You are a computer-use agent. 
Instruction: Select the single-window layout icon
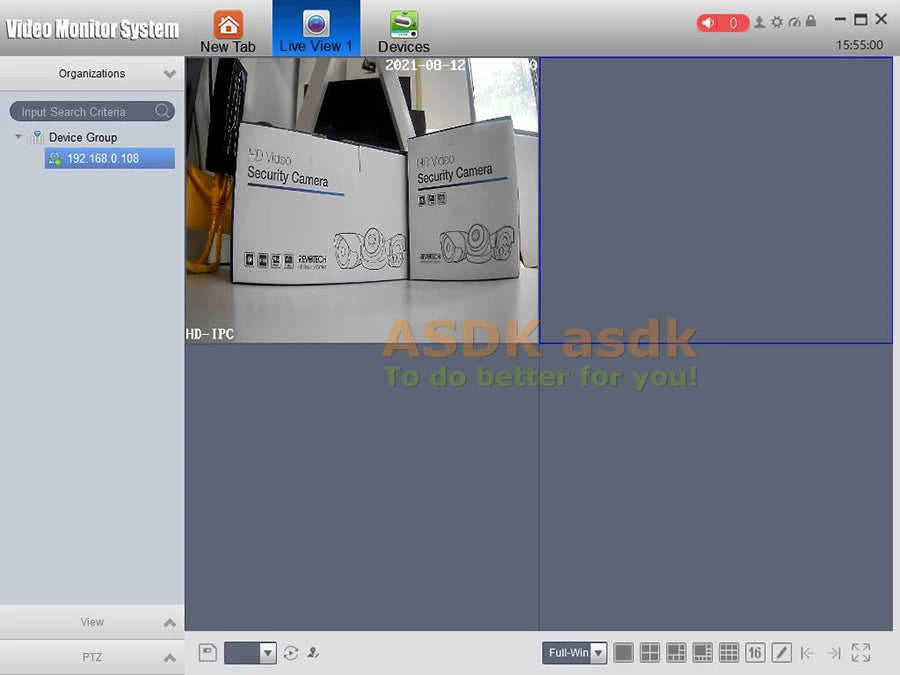tap(623, 653)
